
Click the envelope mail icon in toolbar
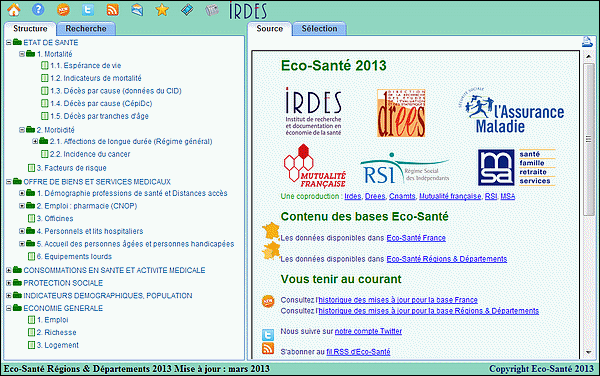[137, 10]
